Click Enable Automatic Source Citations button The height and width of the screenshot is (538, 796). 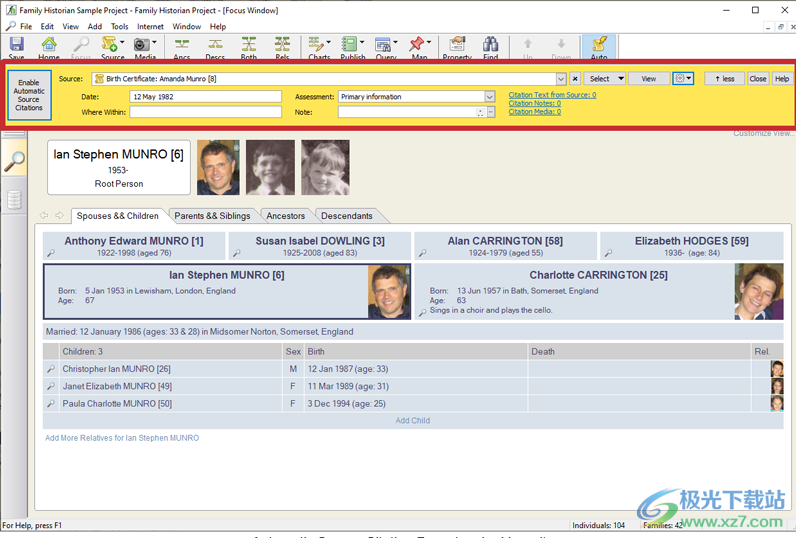[29, 95]
